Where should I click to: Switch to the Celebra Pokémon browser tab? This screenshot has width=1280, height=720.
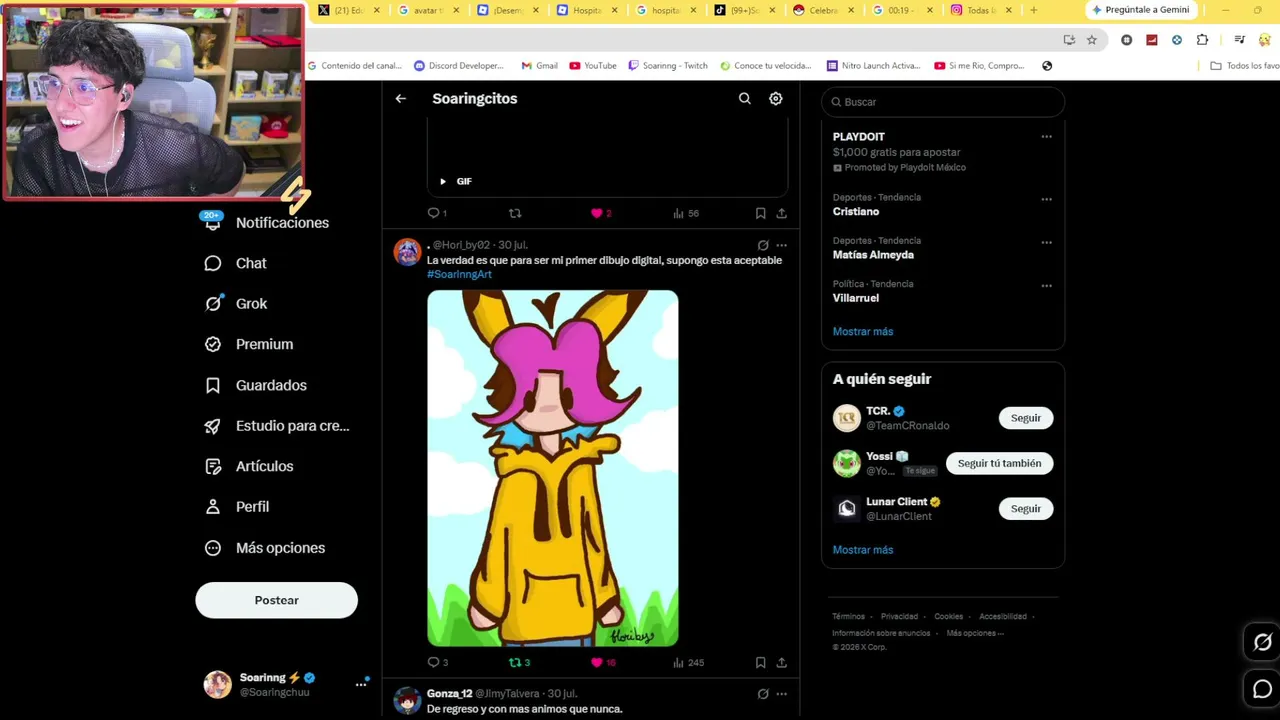click(x=823, y=10)
